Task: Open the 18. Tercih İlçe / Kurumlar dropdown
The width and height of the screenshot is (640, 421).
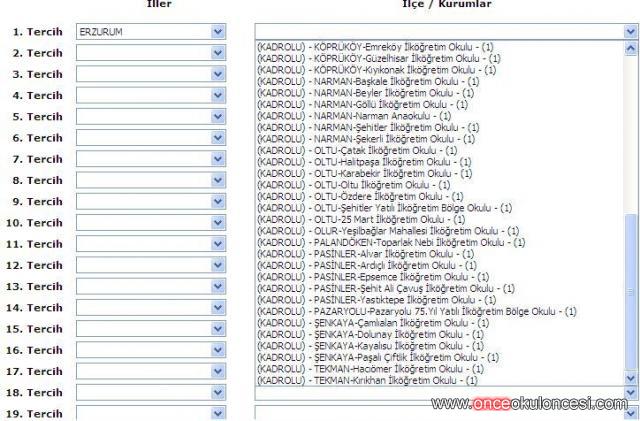Action: (631, 393)
